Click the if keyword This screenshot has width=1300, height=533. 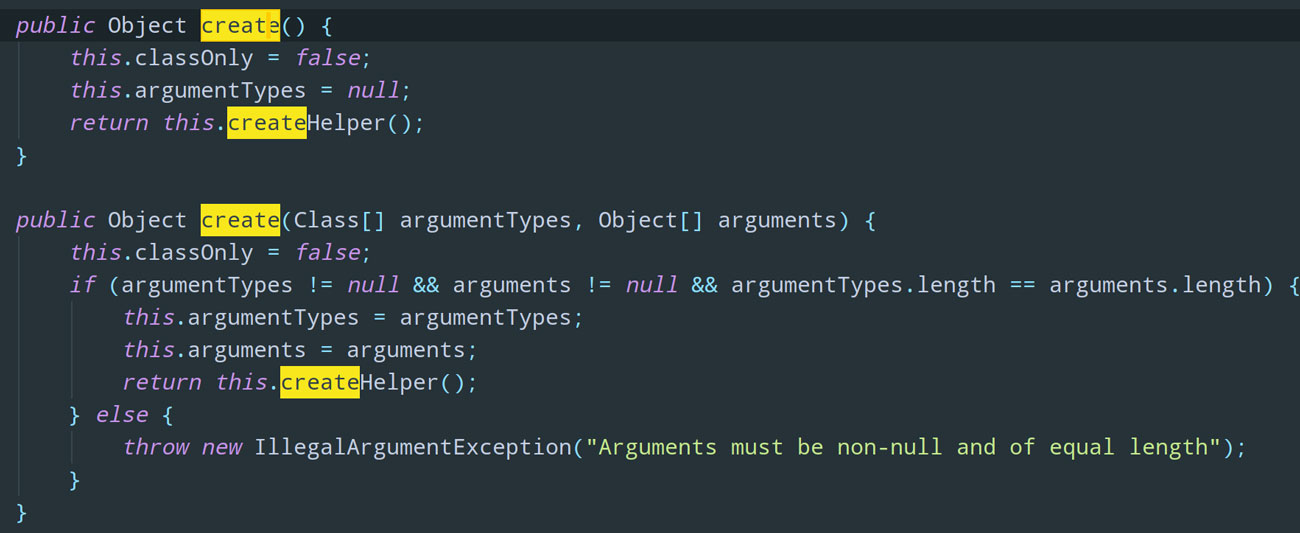[x=82, y=285]
